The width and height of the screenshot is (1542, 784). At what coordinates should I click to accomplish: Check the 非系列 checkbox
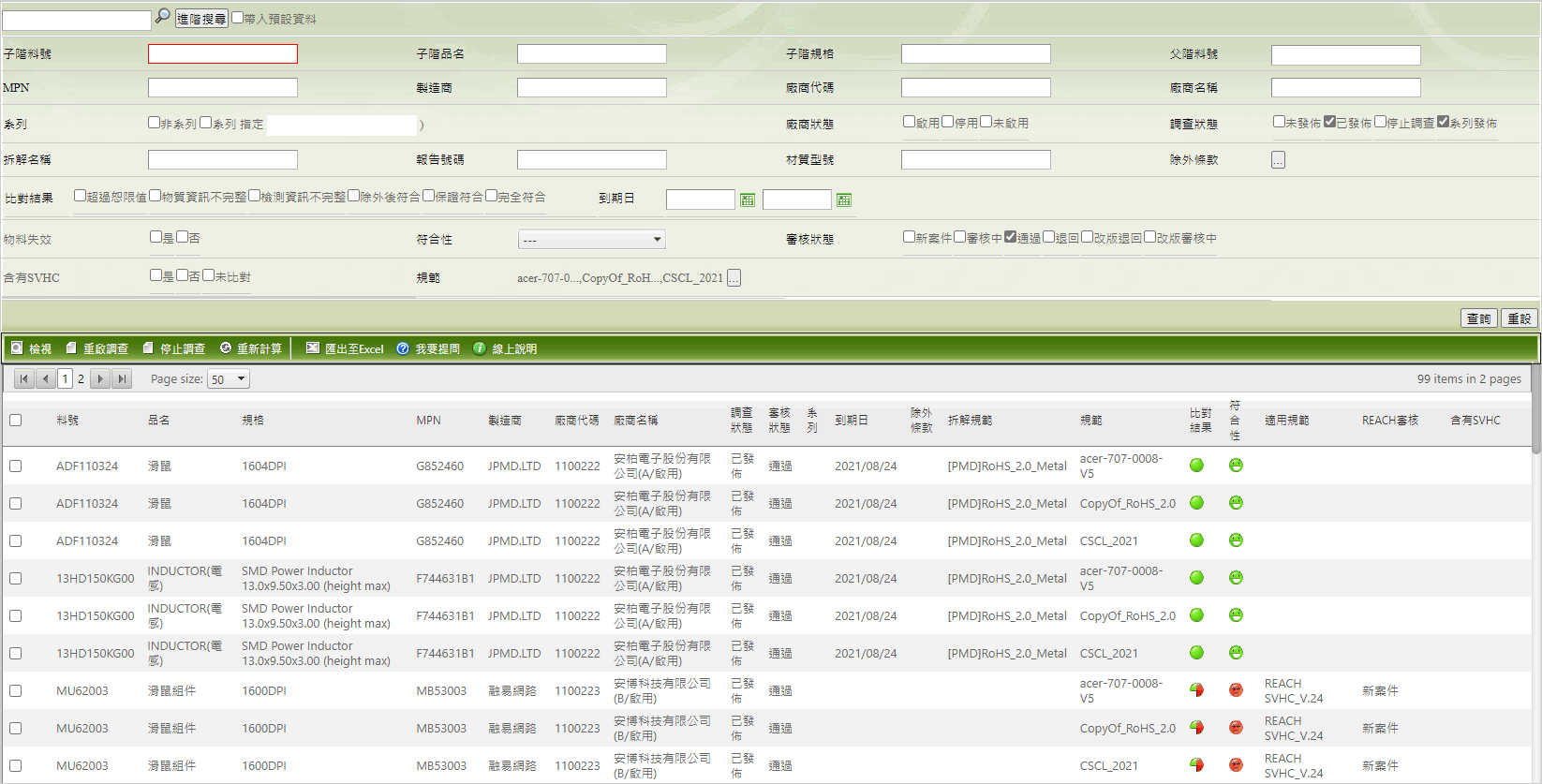pyautogui.click(x=154, y=123)
